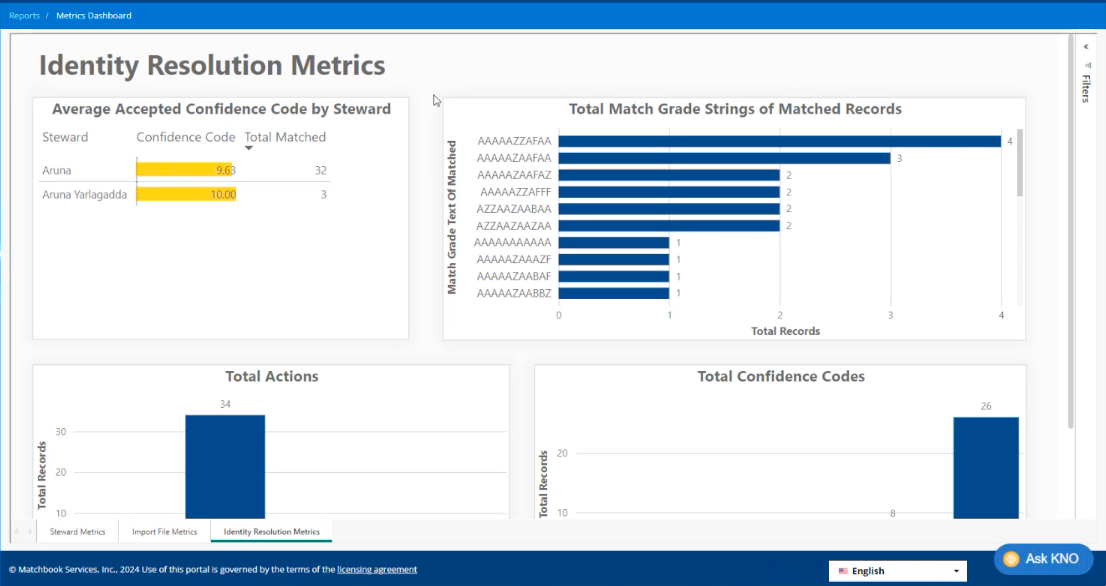Screen dimensions: 1106x586
Task: Select the 34 bar in Total Actions chart
Action: pos(225,467)
